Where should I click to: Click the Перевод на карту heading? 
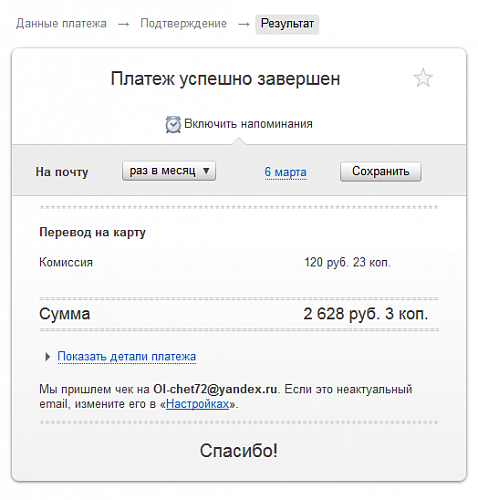pyautogui.click(x=92, y=232)
